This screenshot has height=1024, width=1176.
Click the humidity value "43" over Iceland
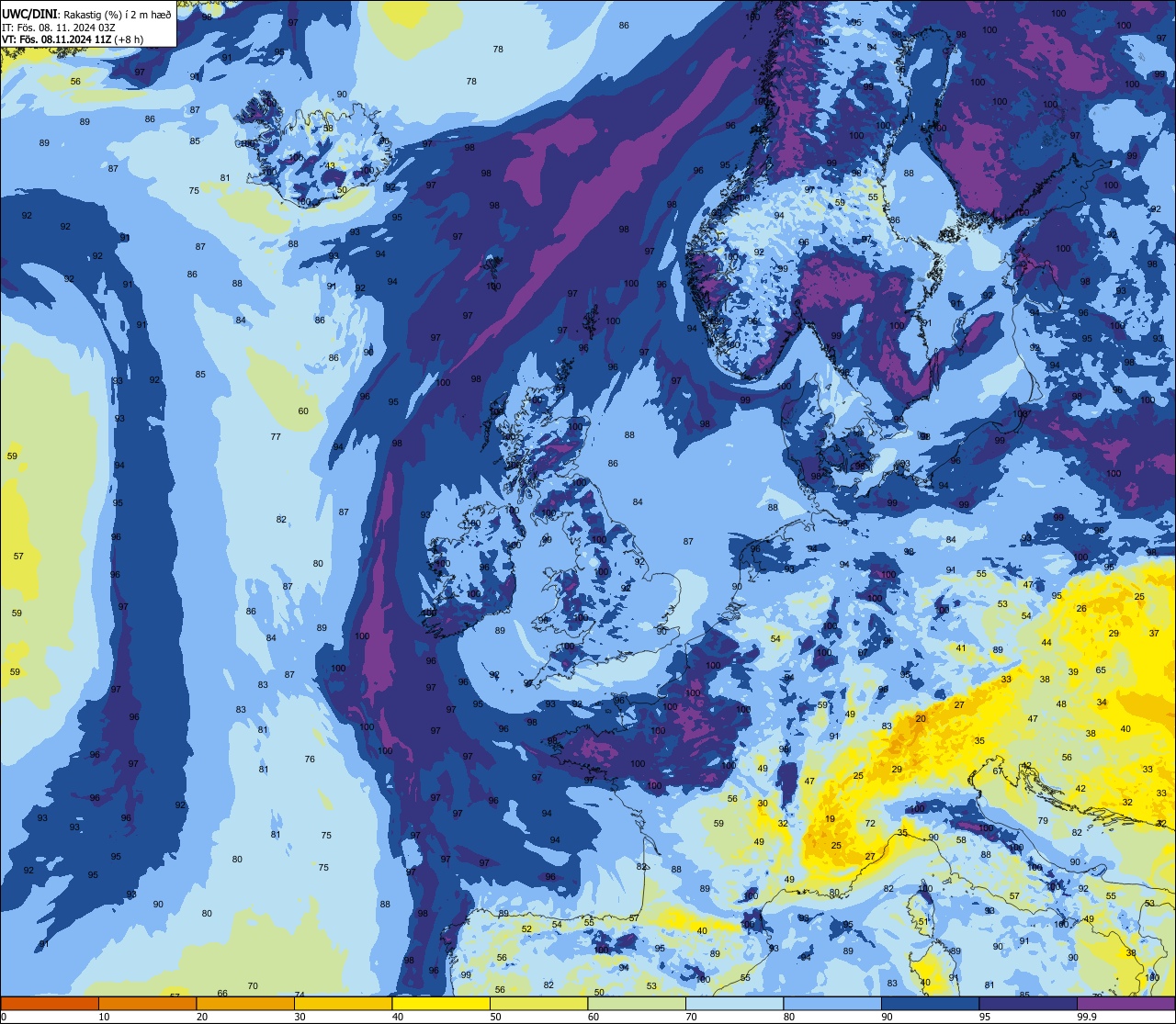(x=331, y=166)
